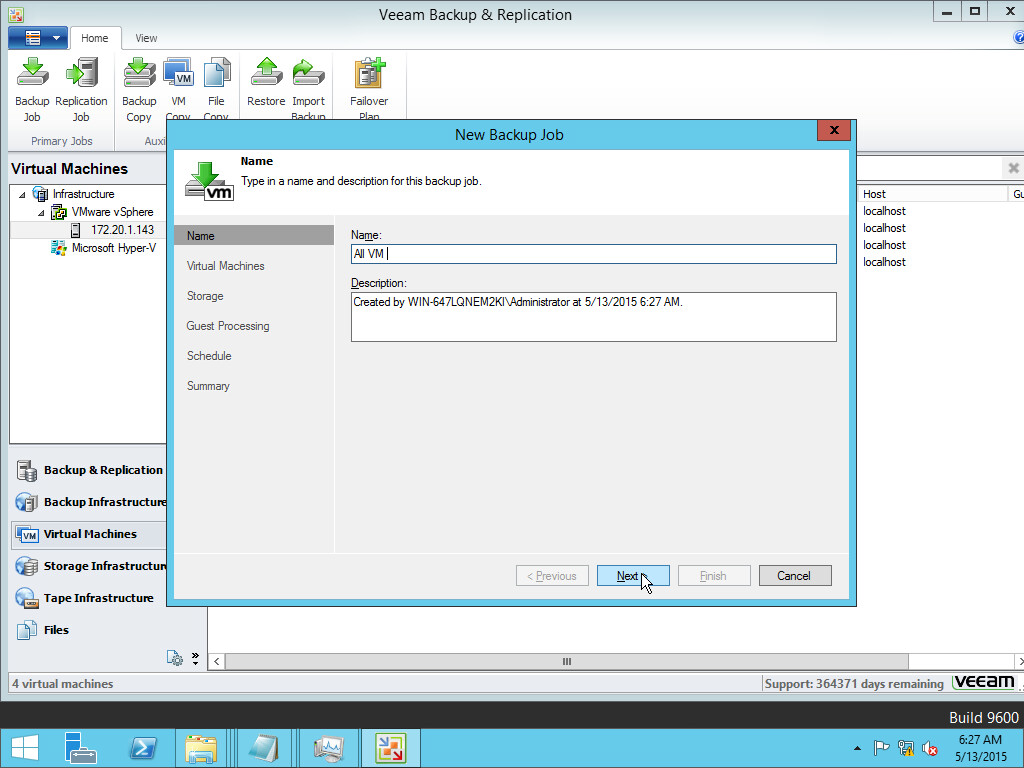Select host 172.20.1.143 in the tree
This screenshot has height=768, width=1024.
click(123, 230)
